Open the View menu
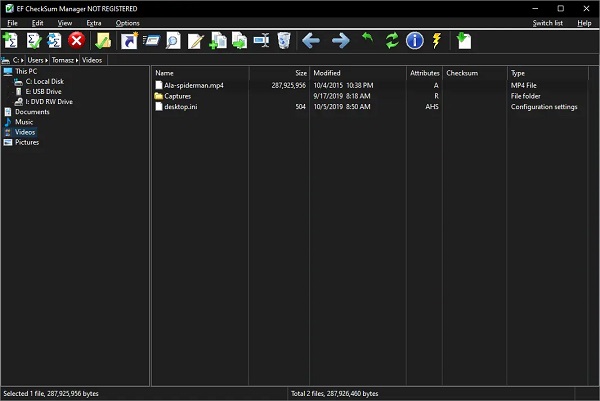 (x=65, y=23)
